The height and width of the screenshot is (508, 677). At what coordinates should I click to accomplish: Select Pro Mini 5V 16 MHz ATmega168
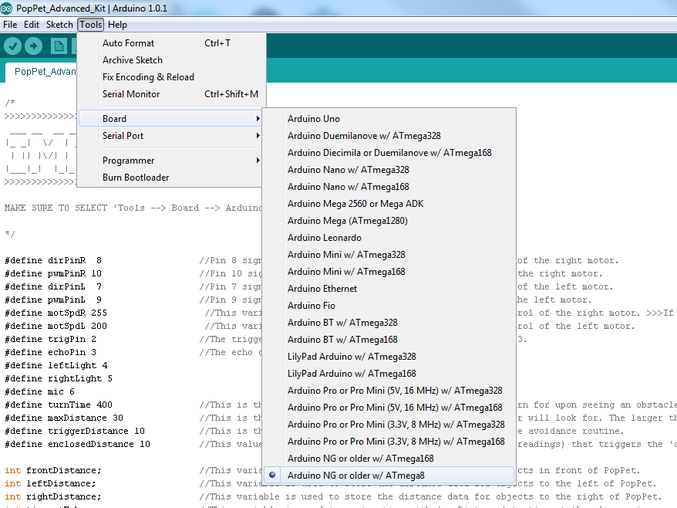point(389,407)
